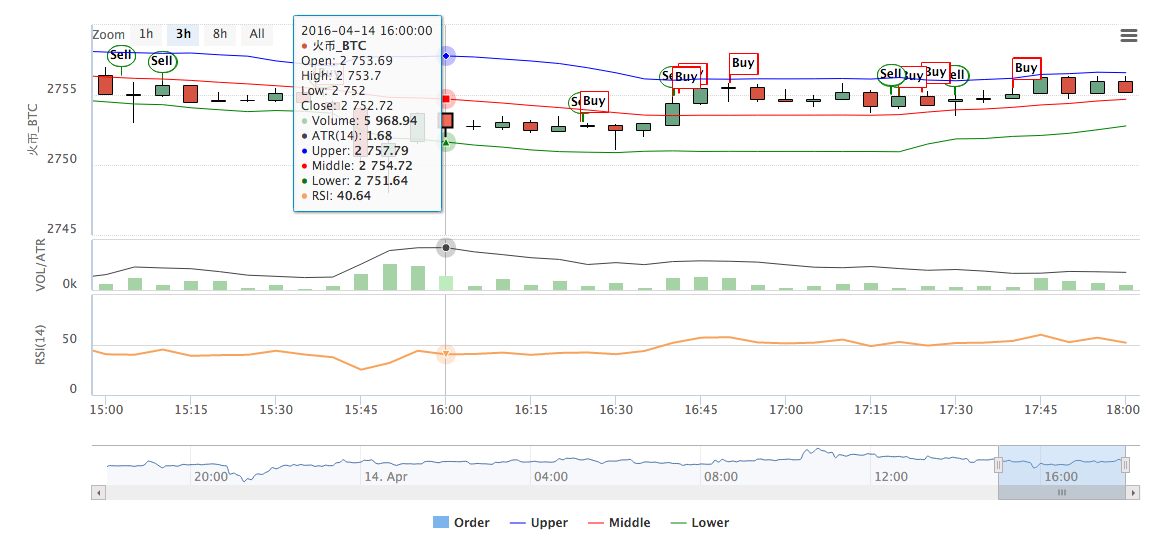Screen dimensions: 1153x540
Task: Select the 3h zoom range
Action: coord(183,34)
